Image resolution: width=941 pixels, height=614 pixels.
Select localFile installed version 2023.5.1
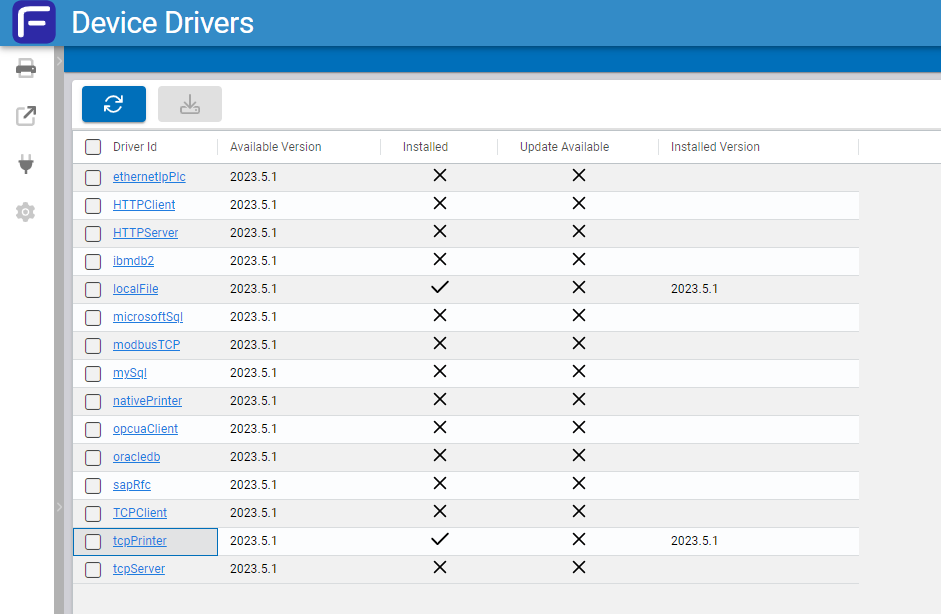point(694,289)
